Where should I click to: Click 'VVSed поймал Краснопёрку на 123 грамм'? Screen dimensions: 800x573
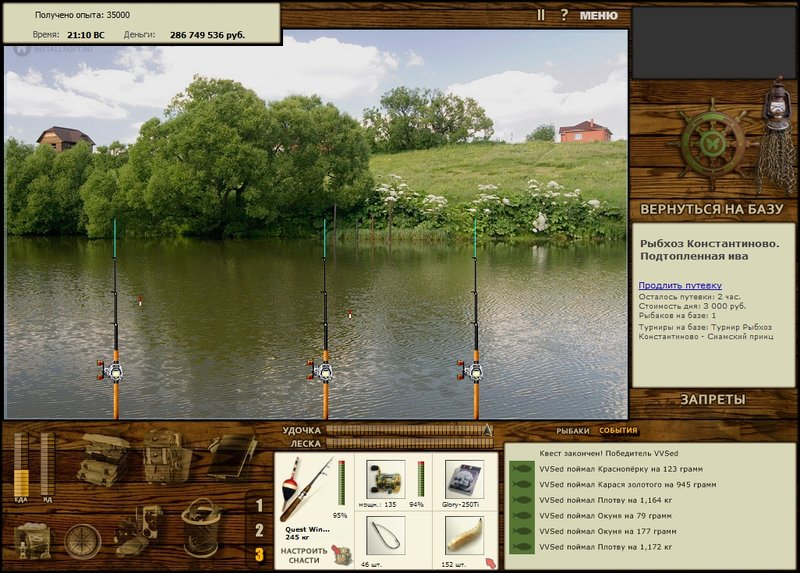pos(621,469)
